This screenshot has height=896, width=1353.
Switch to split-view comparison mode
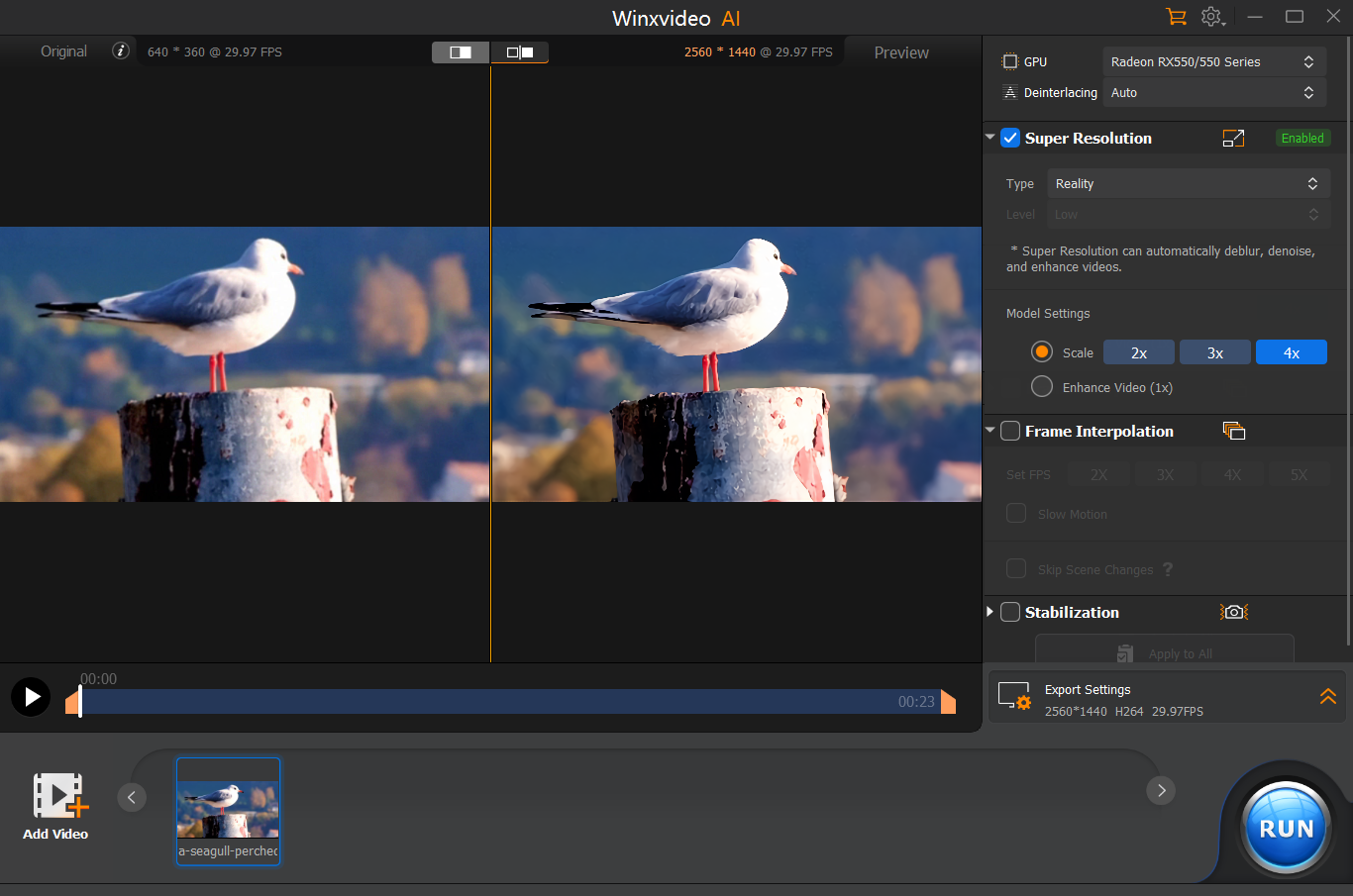click(461, 52)
